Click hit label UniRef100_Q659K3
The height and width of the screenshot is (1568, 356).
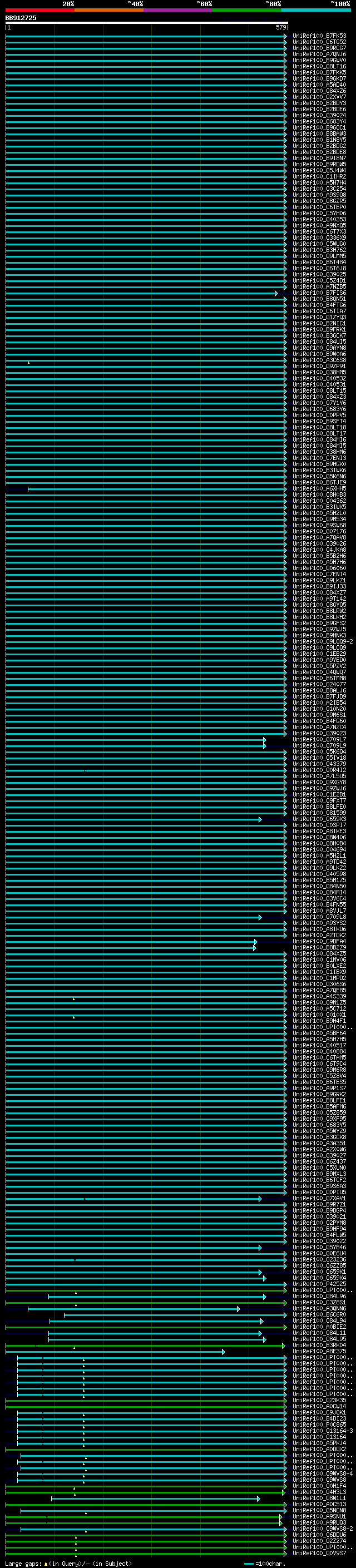(319, 819)
